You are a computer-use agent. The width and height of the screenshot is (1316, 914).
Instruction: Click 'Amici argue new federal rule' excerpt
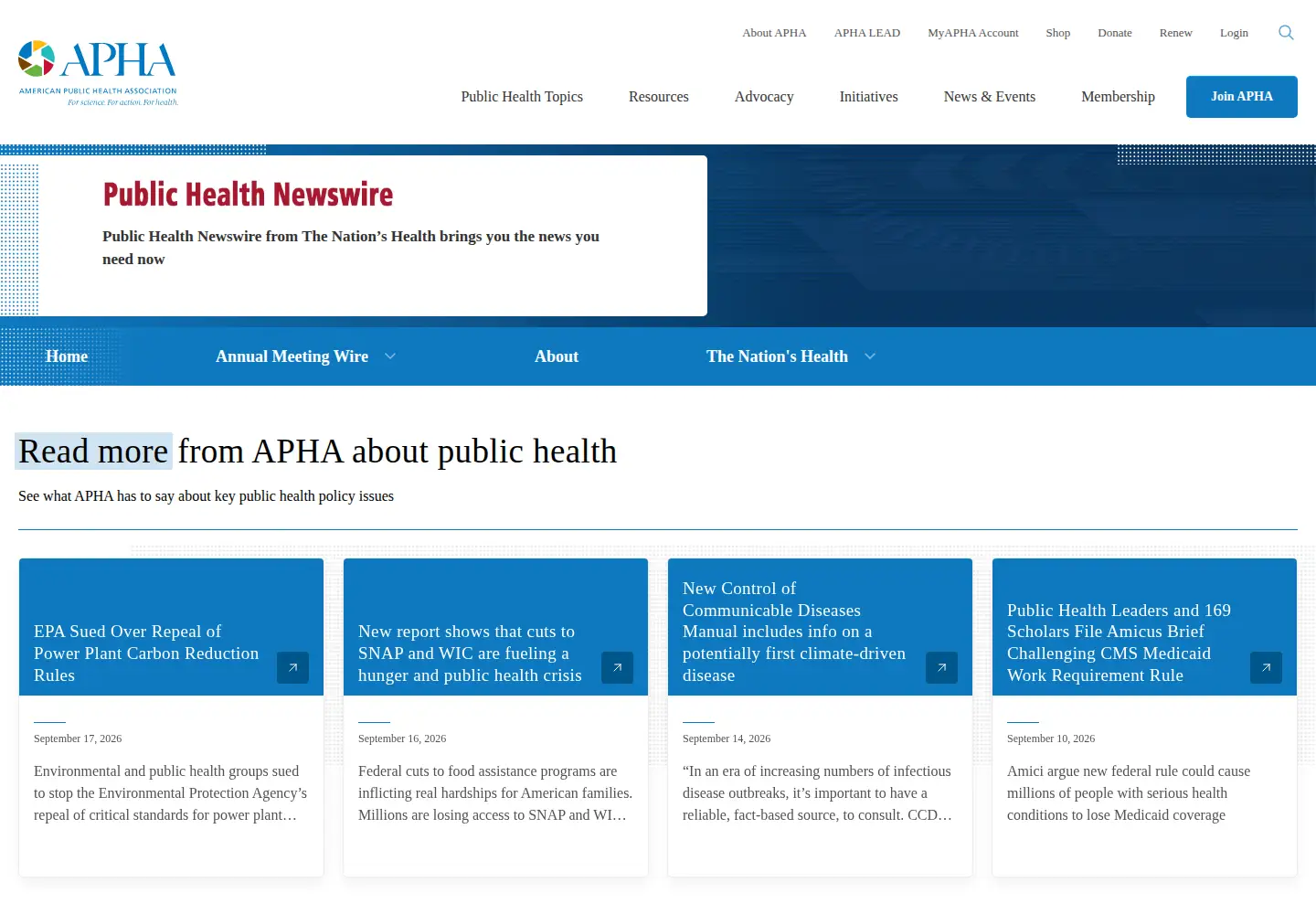pyautogui.click(x=1129, y=793)
